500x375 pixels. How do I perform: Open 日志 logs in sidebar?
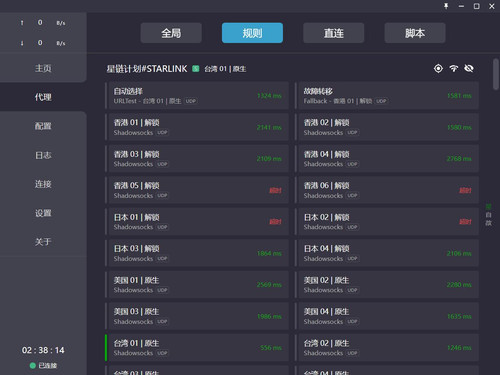pyautogui.click(x=43, y=155)
